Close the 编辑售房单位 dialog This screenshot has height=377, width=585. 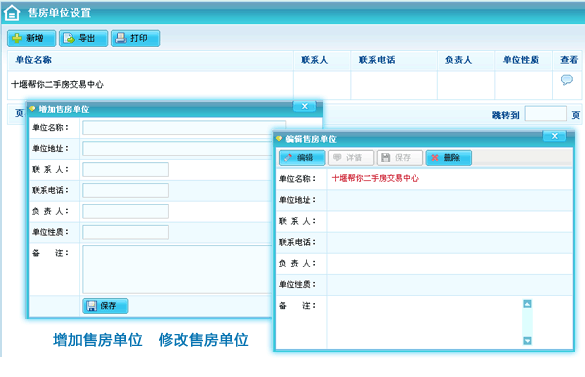click(x=555, y=136)
